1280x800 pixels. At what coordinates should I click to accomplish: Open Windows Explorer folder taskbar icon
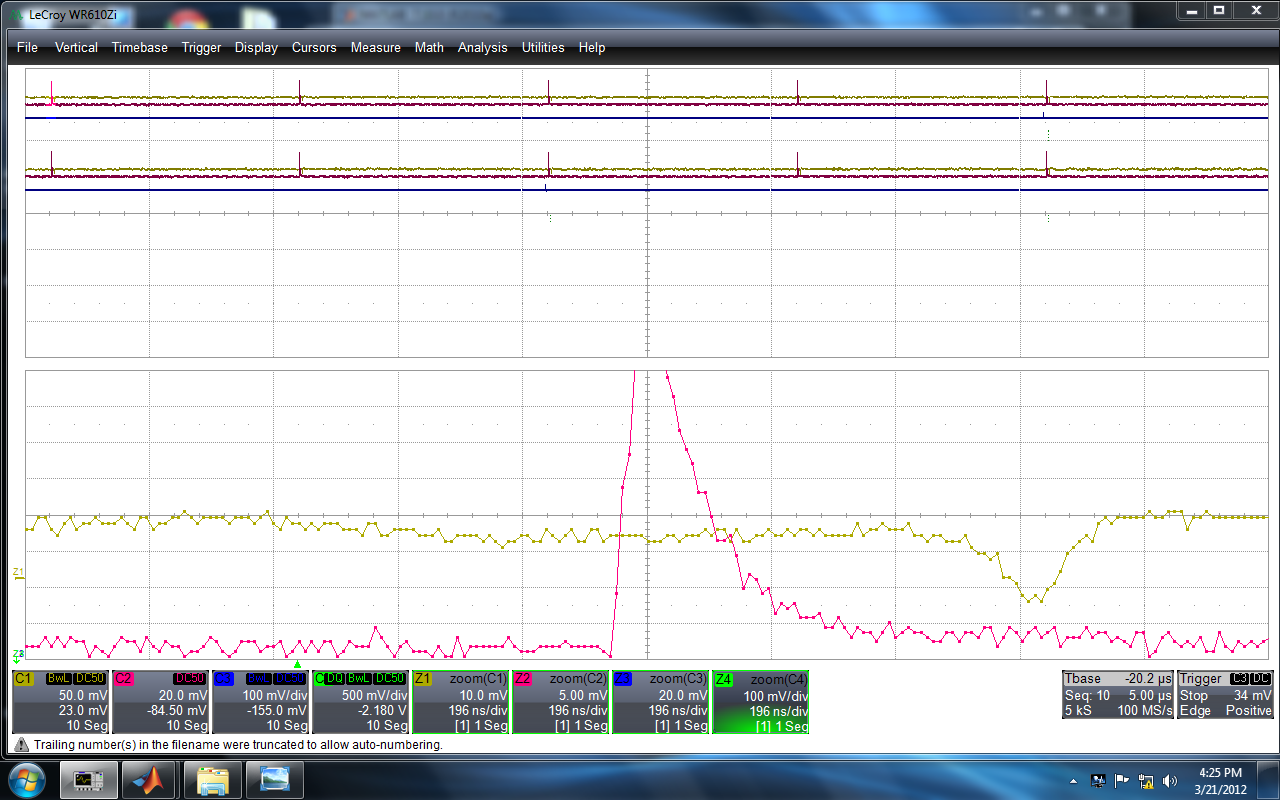(213, 779)
